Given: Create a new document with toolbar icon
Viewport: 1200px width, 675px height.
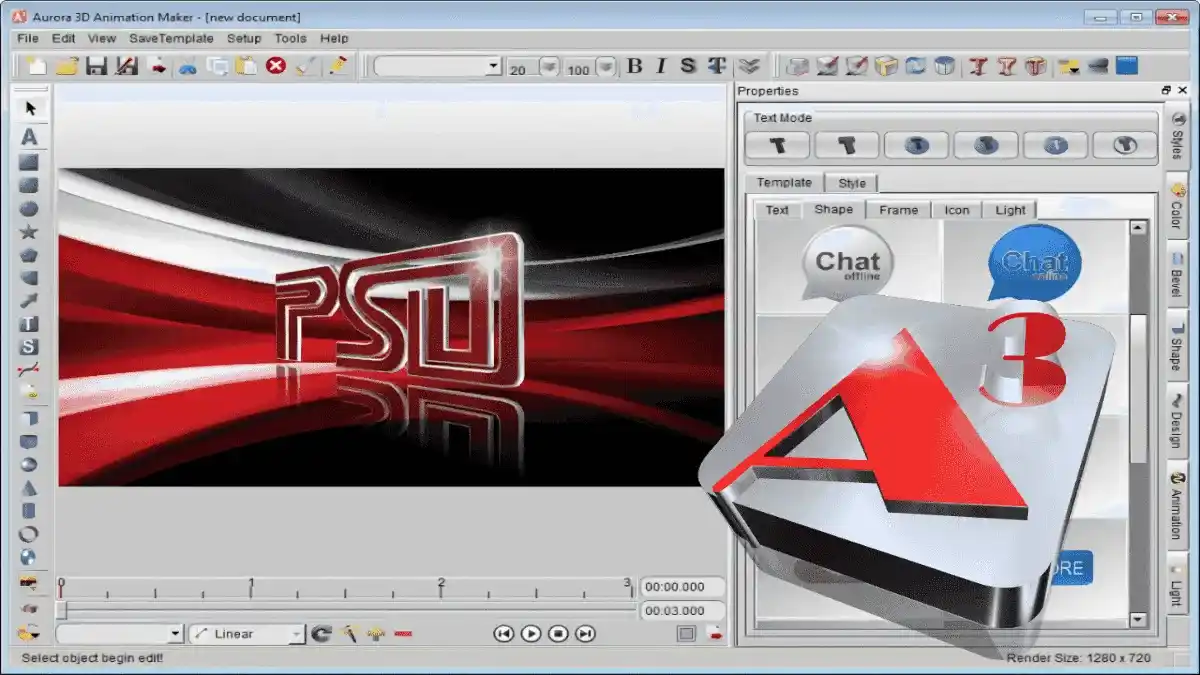Looking at the screenshot, I should pyautogui.click(x=37, y=66).
